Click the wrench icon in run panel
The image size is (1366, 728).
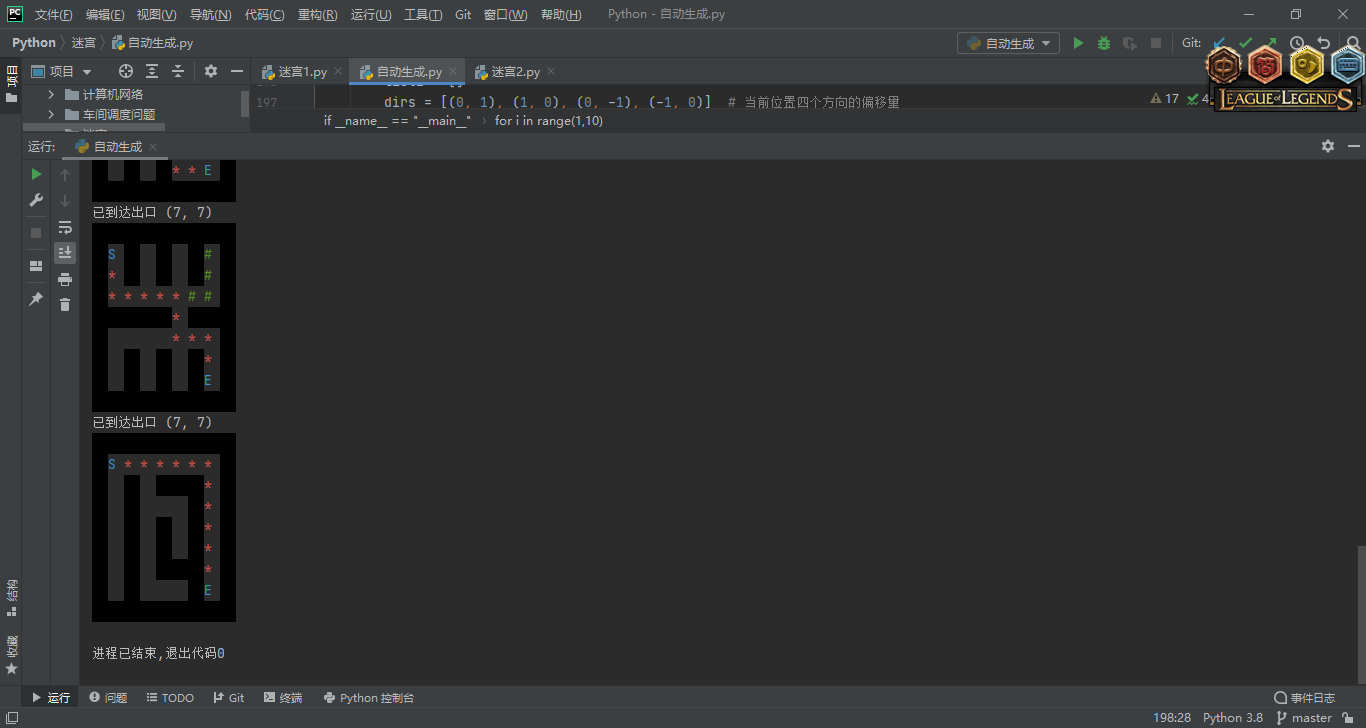[x=36, y=200]
